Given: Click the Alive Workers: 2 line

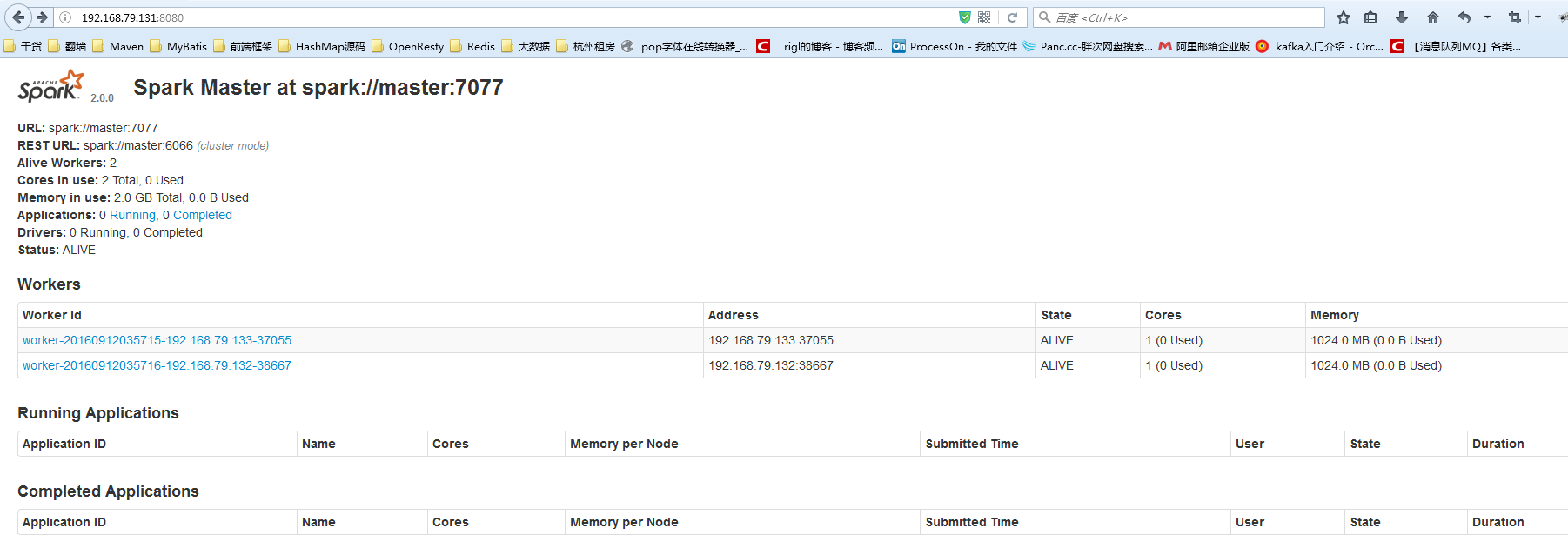Looking at the screenshot, I should (67, 163).
